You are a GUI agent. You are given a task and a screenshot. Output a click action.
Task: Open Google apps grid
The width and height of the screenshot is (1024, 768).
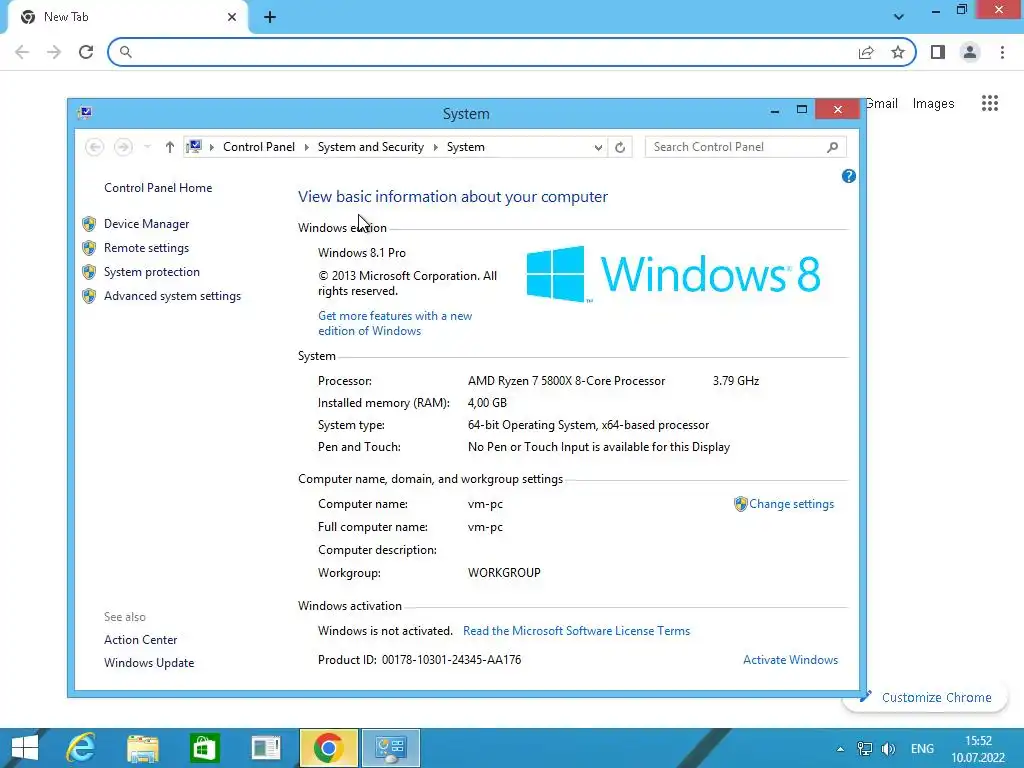coord(990,103)
